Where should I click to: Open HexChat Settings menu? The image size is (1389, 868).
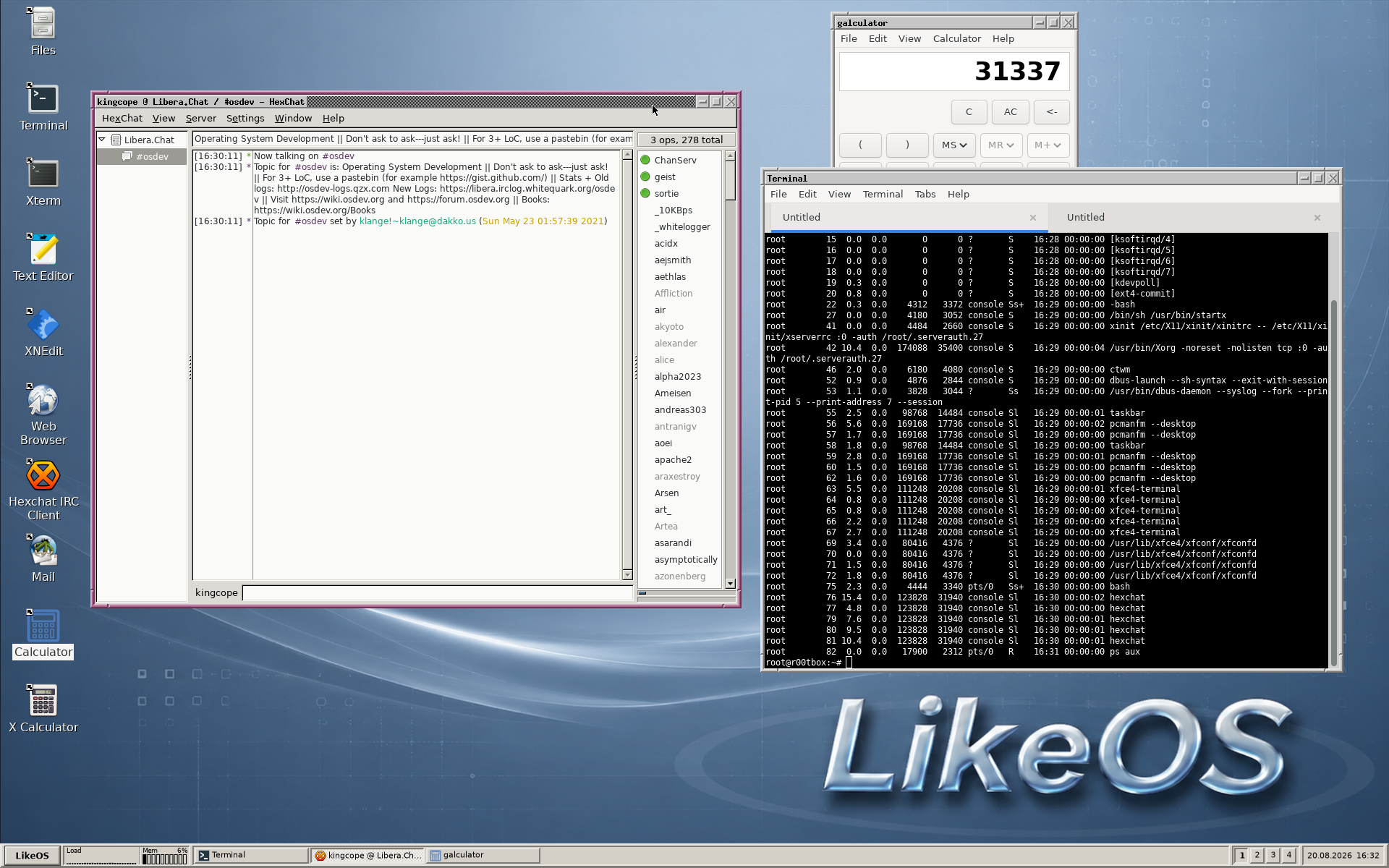[x=245, y=119]
